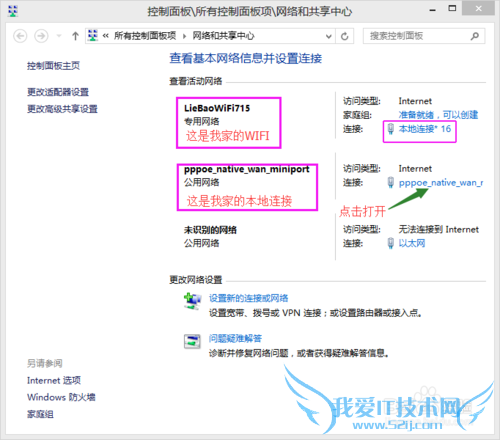Open 更改高级共享设置 link

(62, 109)
